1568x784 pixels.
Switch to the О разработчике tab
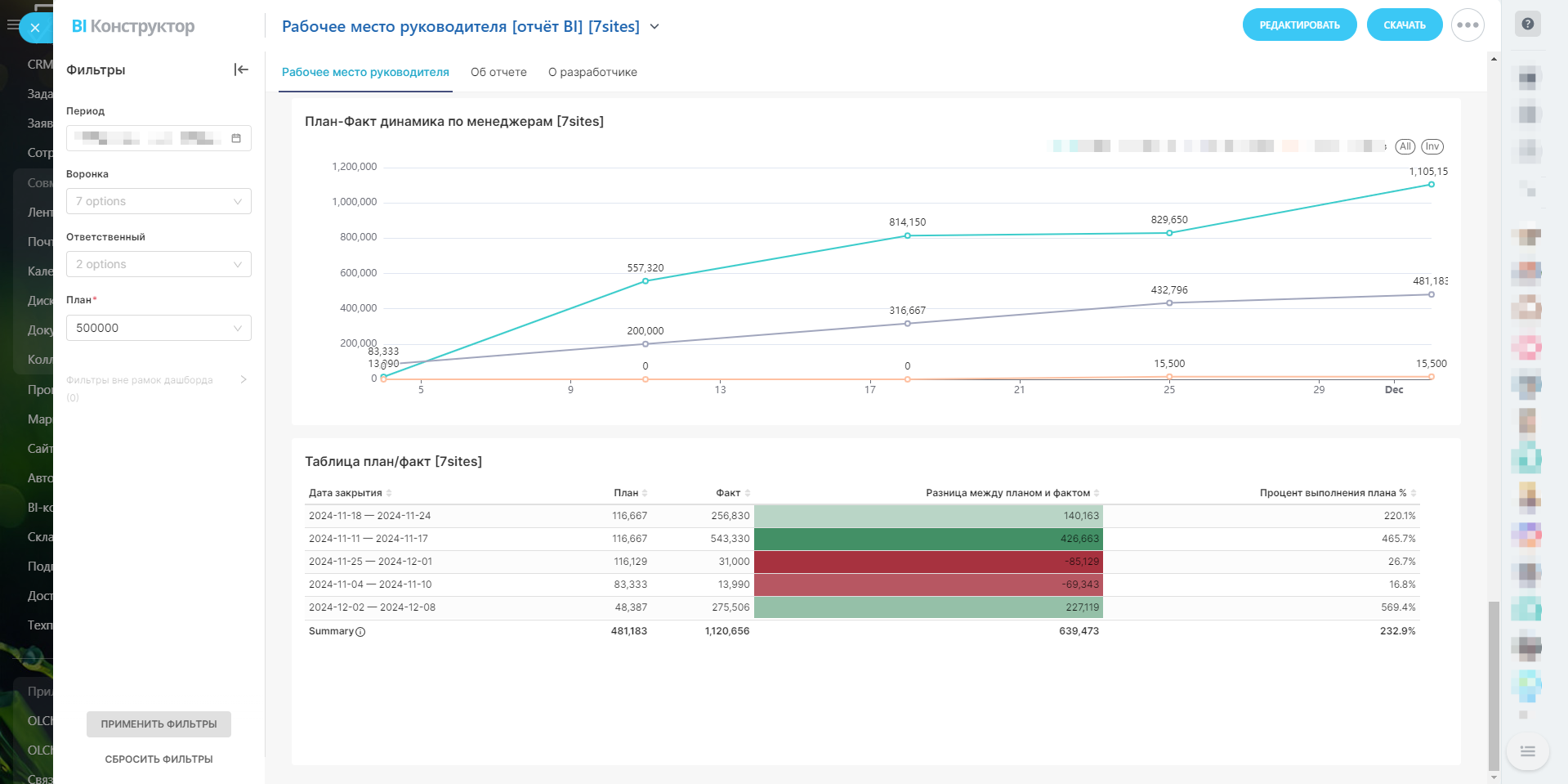tap(592, 72)
